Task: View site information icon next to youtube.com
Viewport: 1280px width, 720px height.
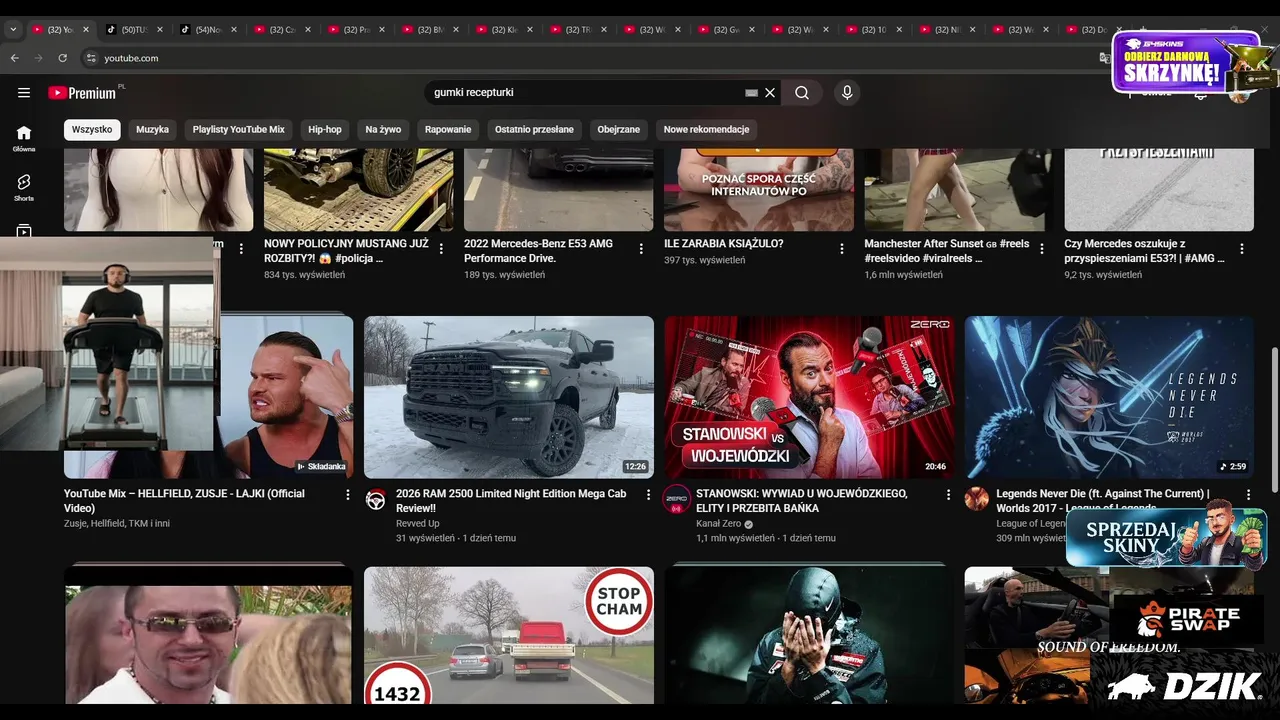Action: pos(90,58)
